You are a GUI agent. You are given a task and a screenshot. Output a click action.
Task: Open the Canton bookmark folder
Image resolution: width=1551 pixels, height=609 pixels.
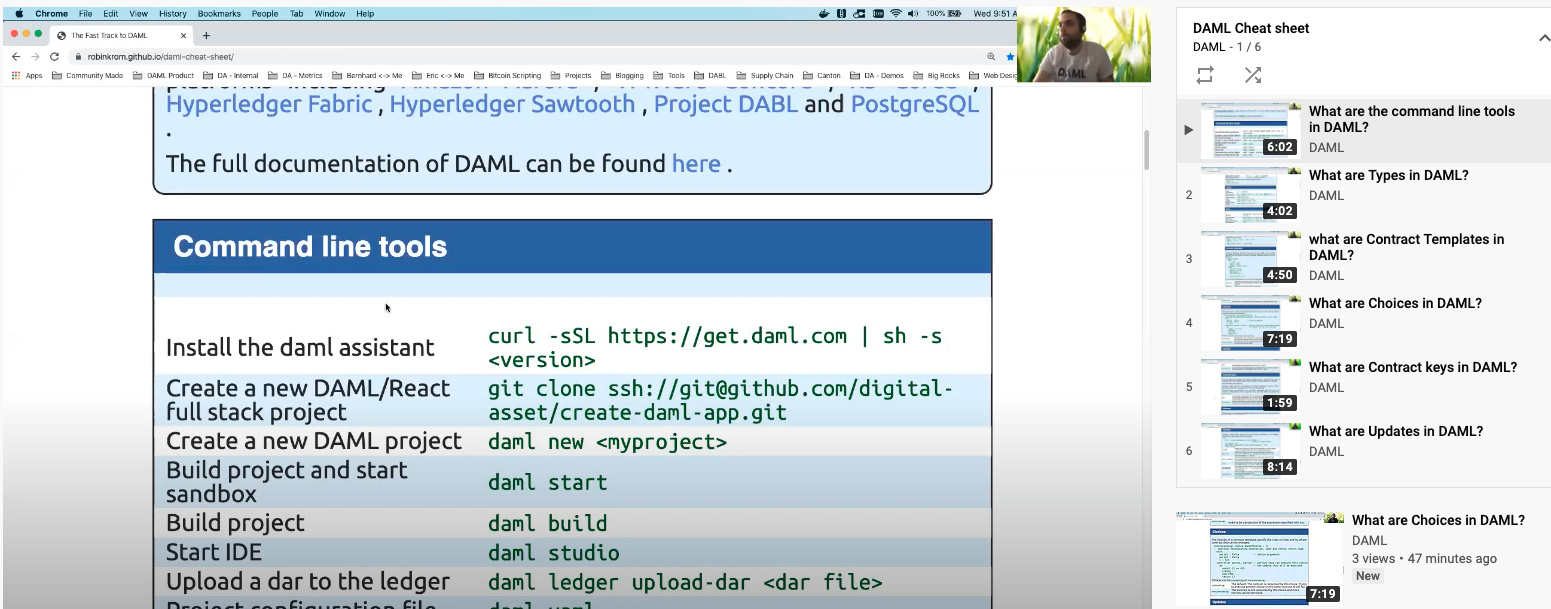pos(822,75)
